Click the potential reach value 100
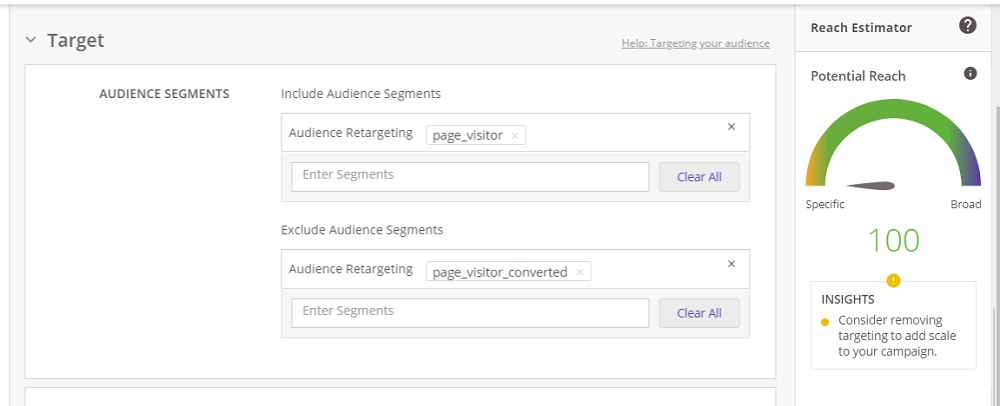1000x406 pixels. 893,240
